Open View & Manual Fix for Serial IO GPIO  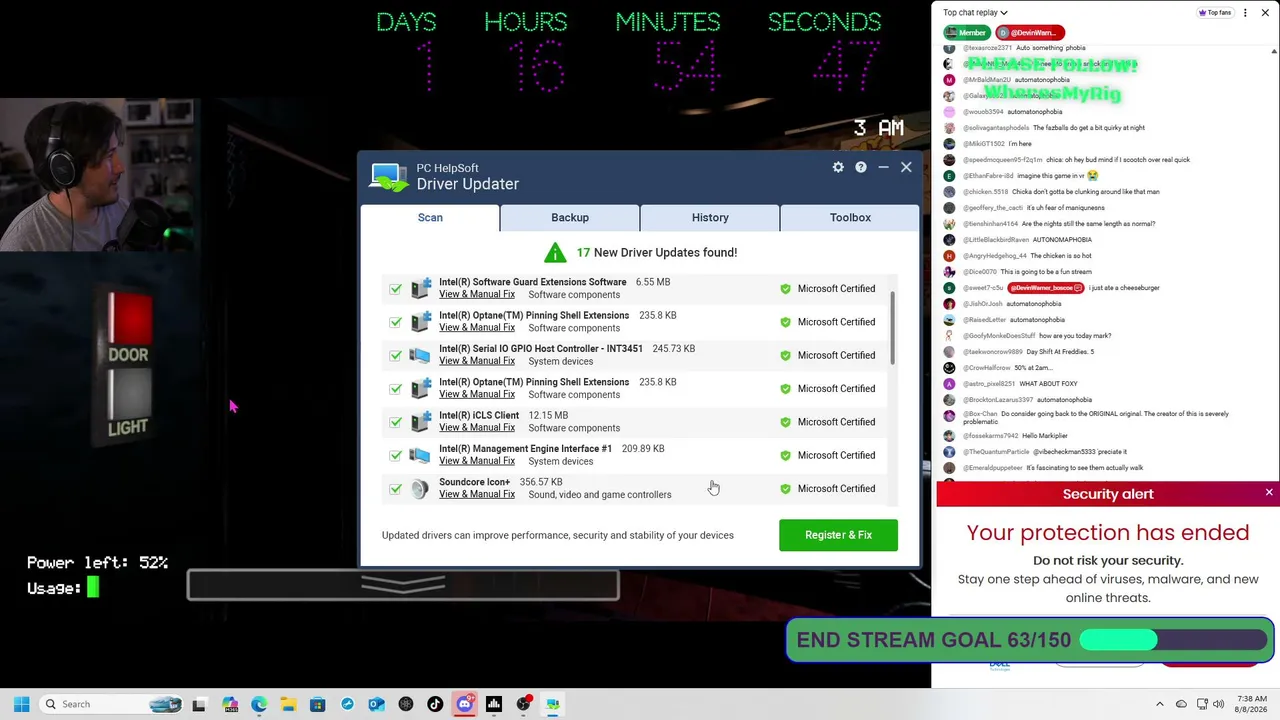477,361
